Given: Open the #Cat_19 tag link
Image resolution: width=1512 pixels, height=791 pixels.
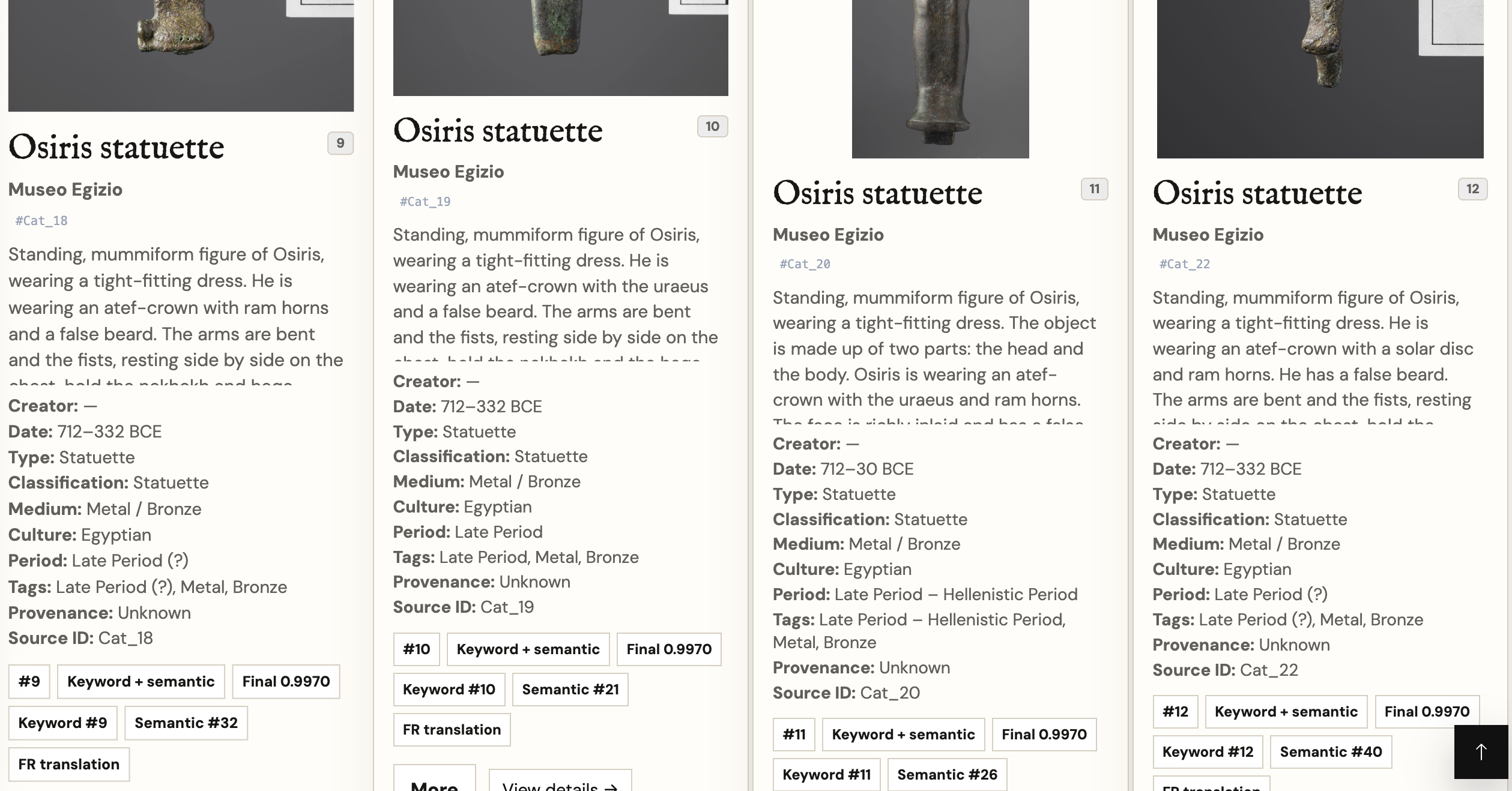Looking at the screenshot, I should [x=425, y=202].
